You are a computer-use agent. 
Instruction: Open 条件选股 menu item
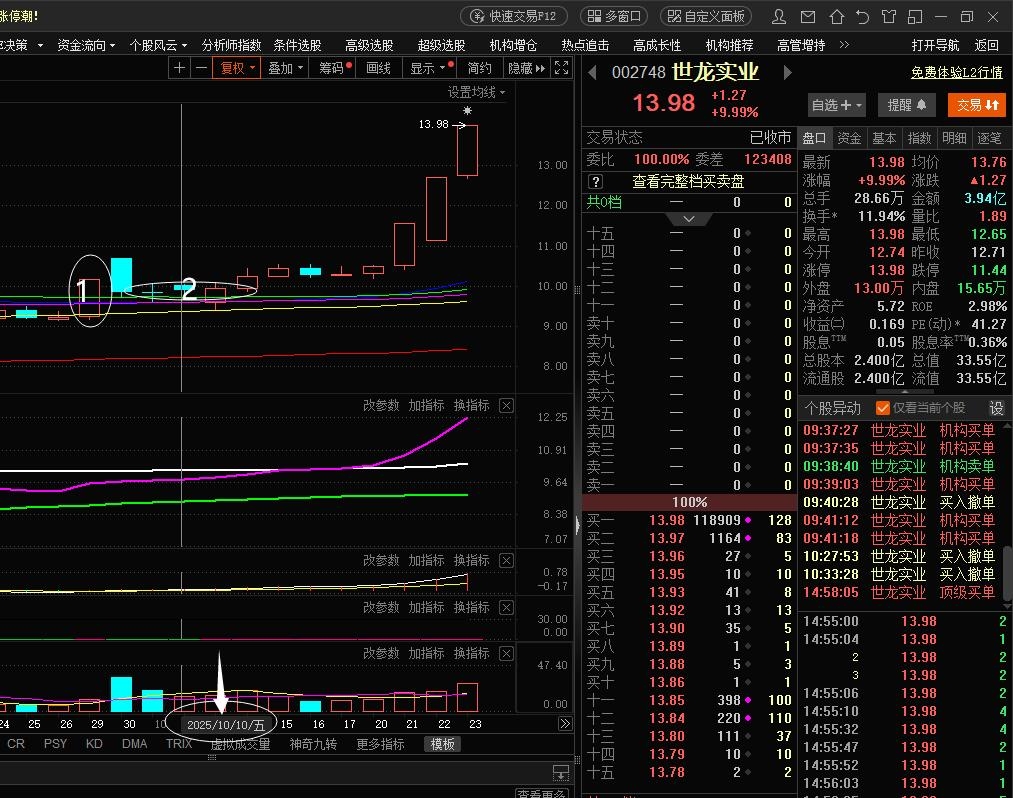[297, 45]
